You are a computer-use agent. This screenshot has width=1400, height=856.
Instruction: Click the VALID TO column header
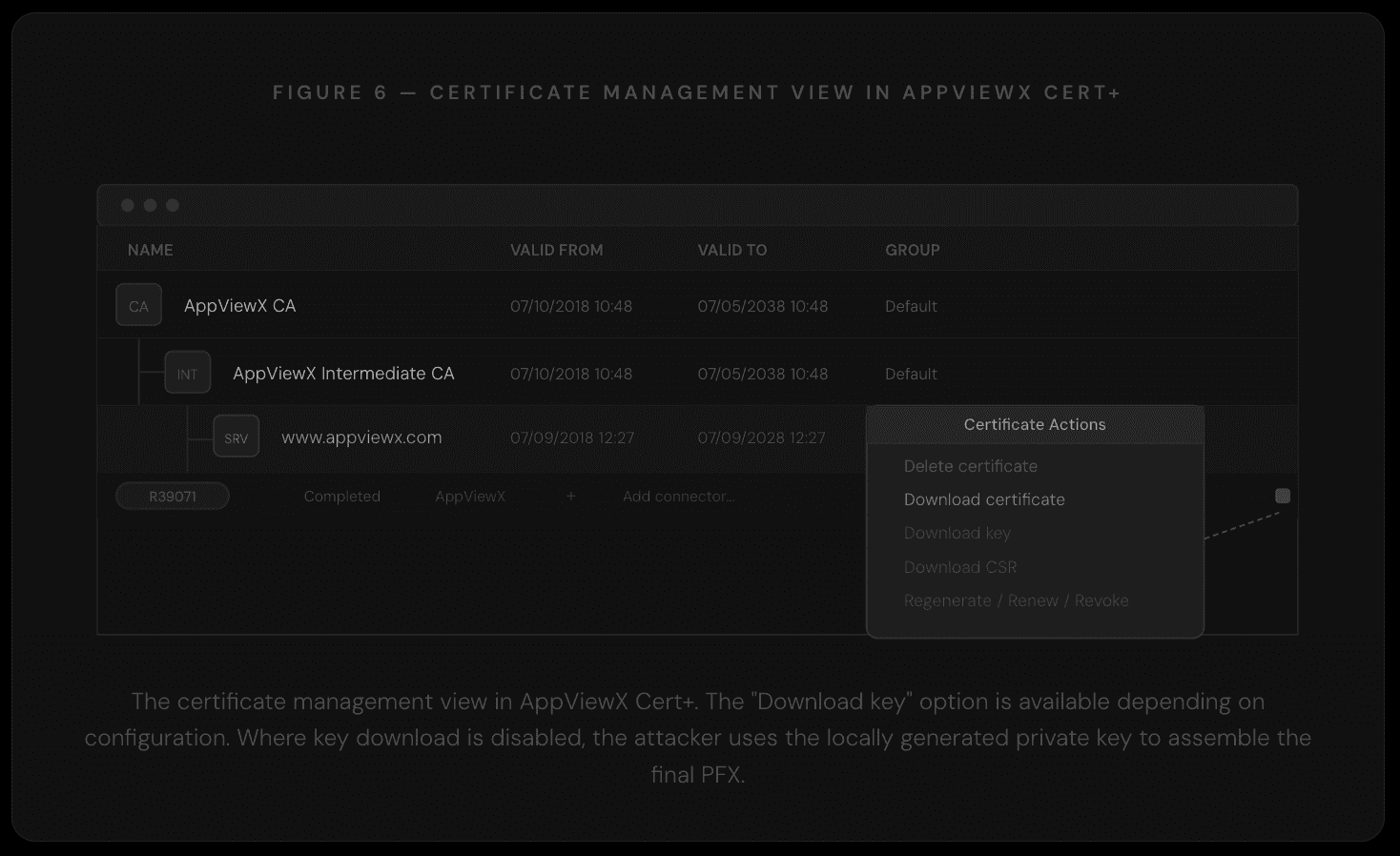[x=732, y=250]
